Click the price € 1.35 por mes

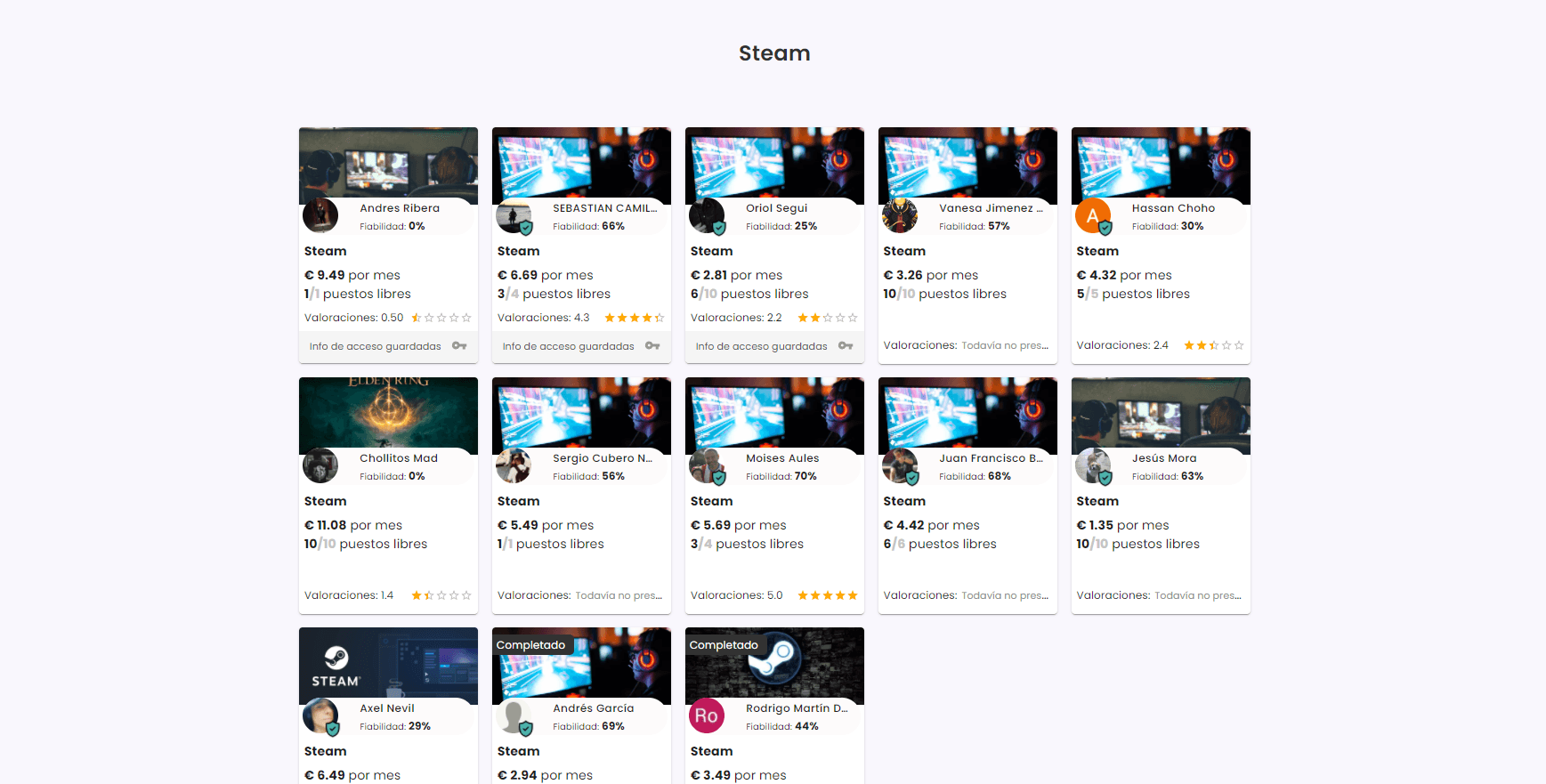[x=1123, y=525]
